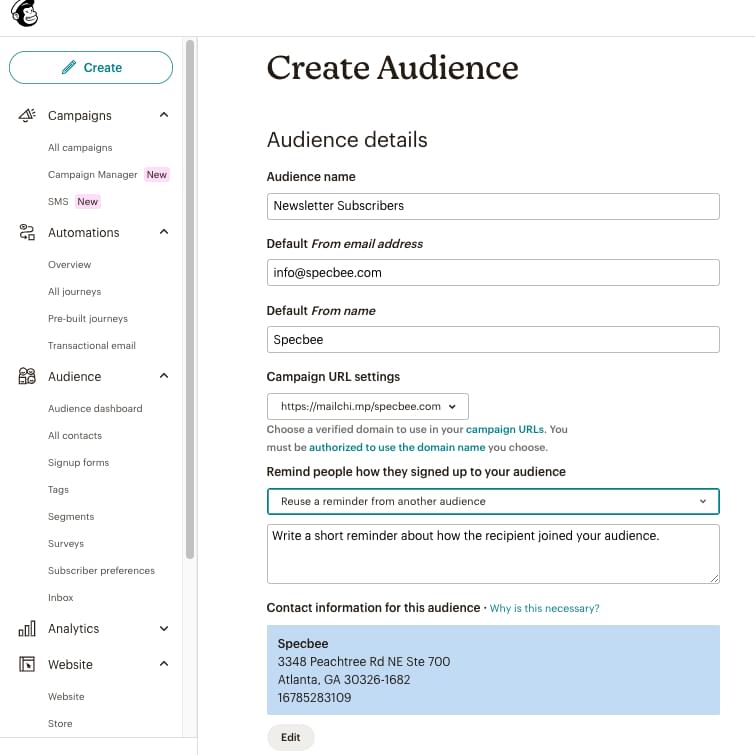Open Campaign Manager from sidebar
This screenshot has height=755, width=755.
[x=93, y=175]
